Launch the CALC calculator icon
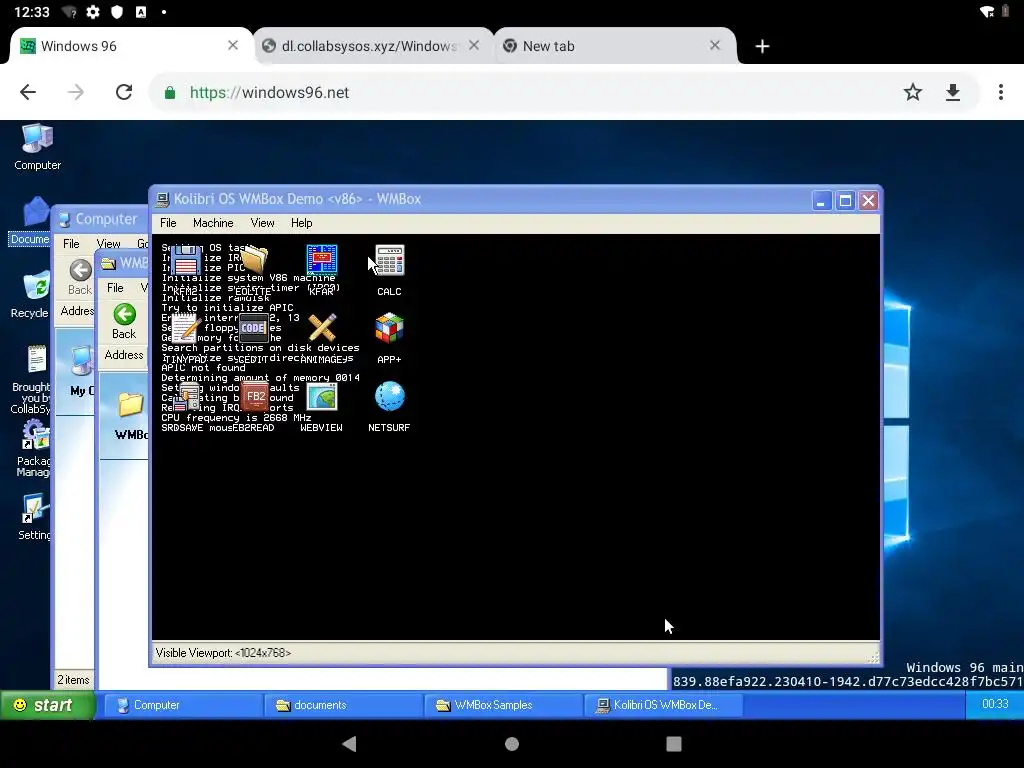 tap(390, 261)
